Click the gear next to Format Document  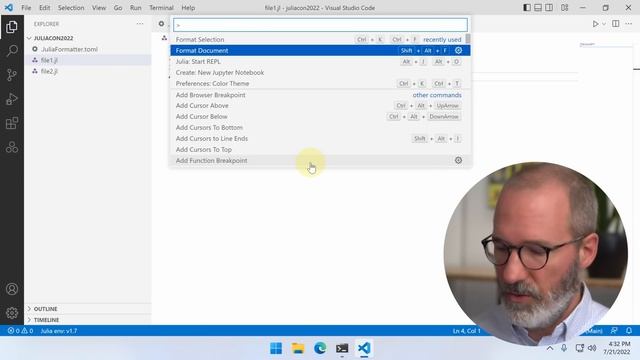click(458, 51)
